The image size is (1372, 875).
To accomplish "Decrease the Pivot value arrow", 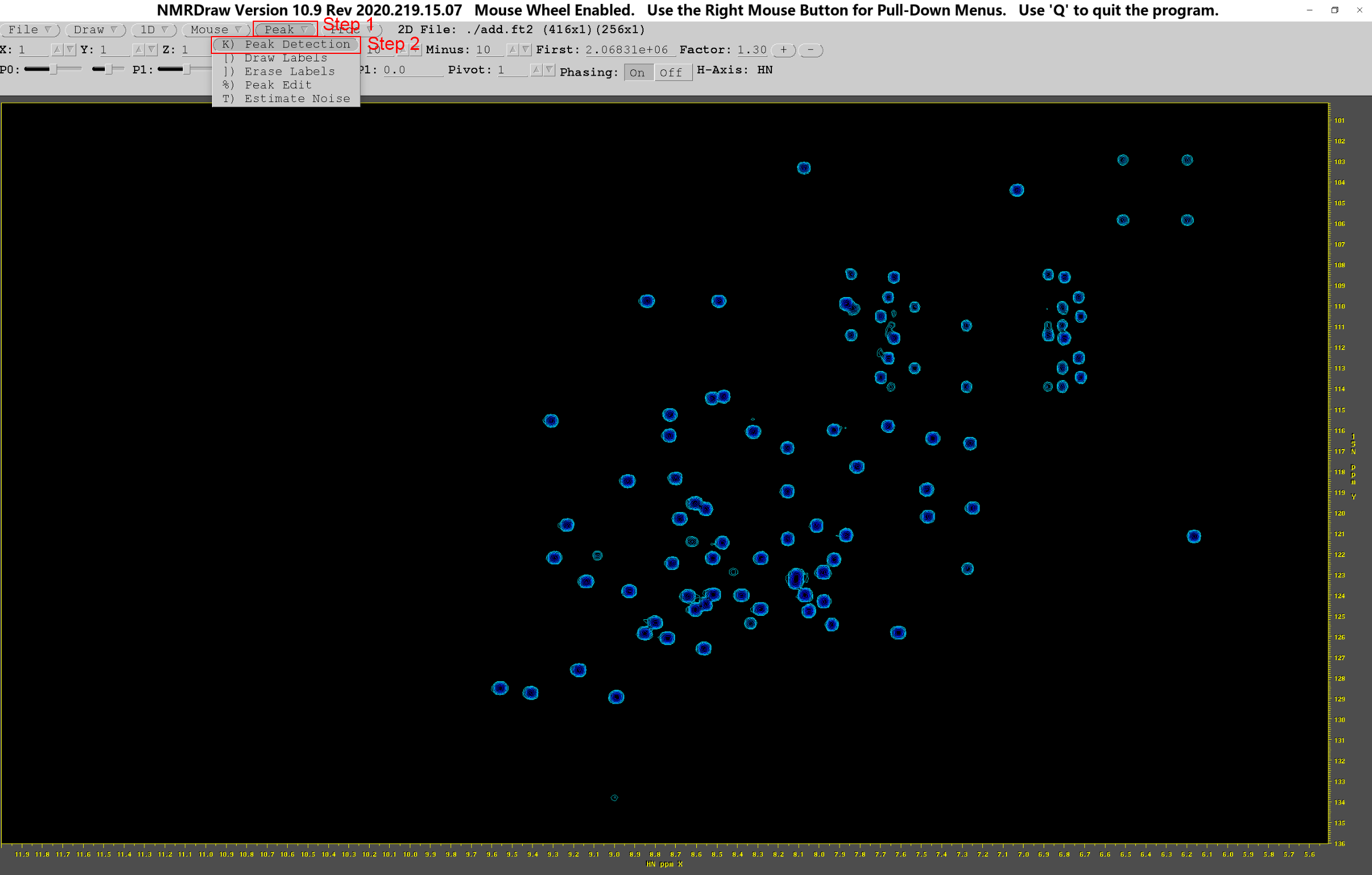I will point(549,70).
